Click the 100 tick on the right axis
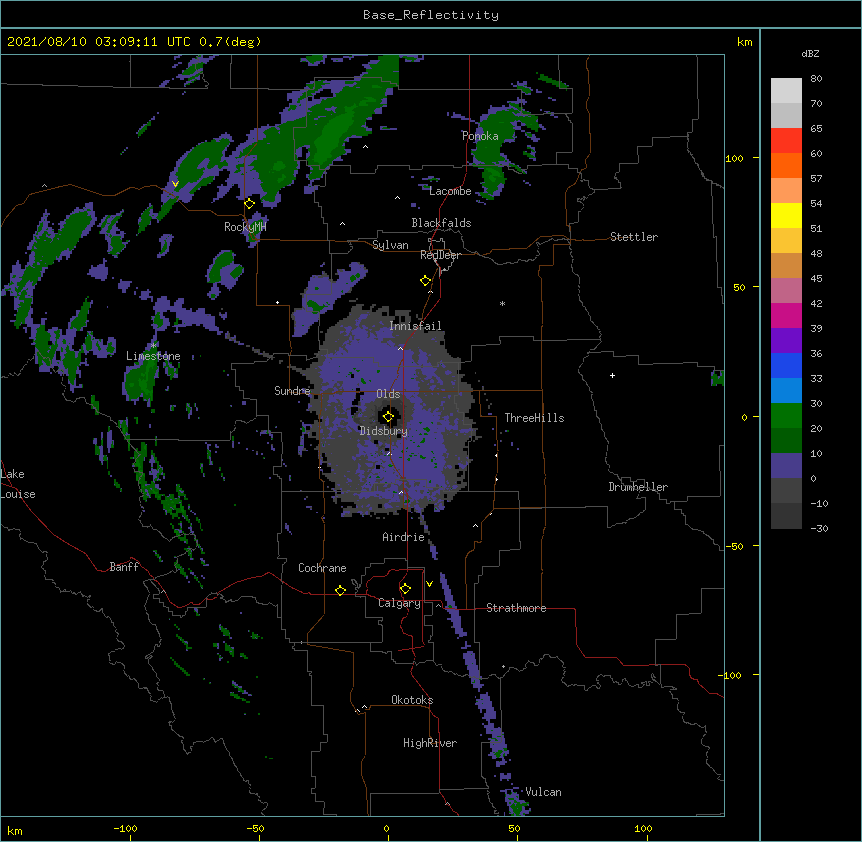 click(x=734, y=158)
